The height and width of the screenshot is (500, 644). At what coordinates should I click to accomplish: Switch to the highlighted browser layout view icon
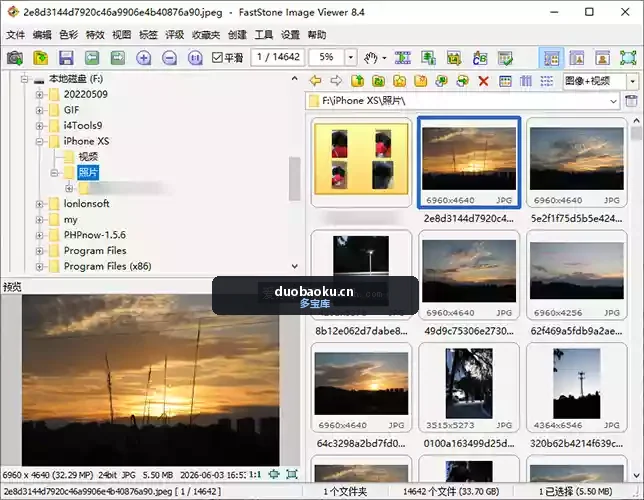[x=551, y=58]
